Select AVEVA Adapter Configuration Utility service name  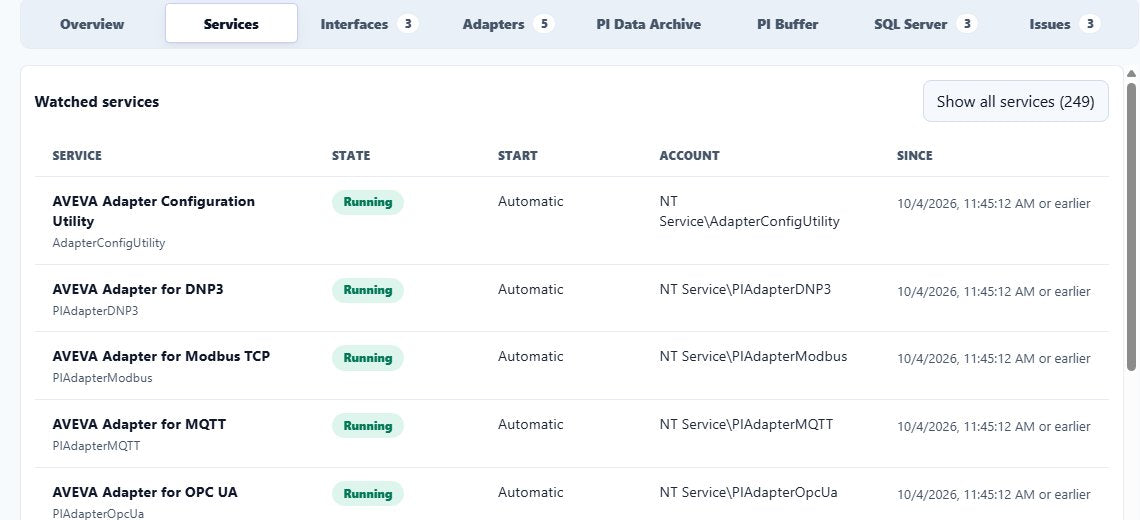coord(153,211)
